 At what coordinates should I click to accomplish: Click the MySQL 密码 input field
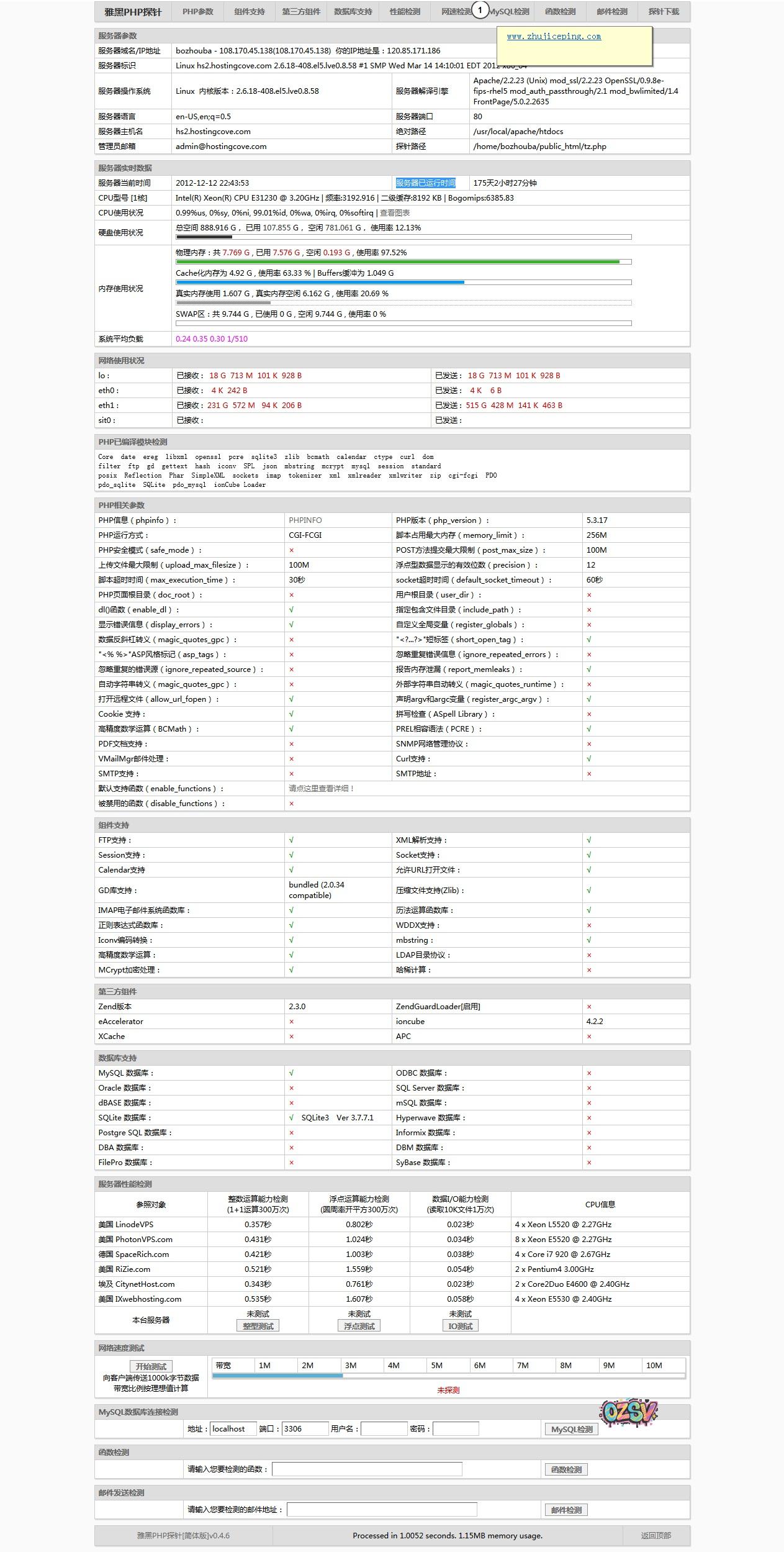456,1429
